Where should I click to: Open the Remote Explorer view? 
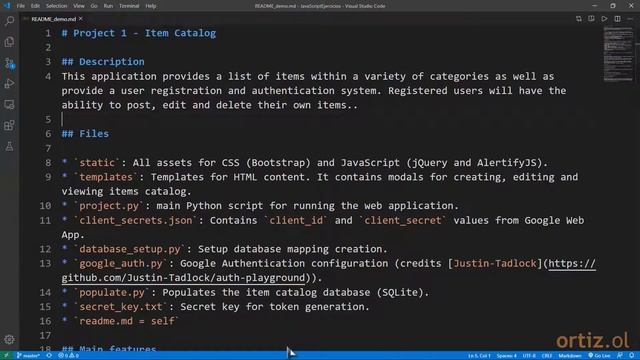pyautogui.click(x=9, y=104)
